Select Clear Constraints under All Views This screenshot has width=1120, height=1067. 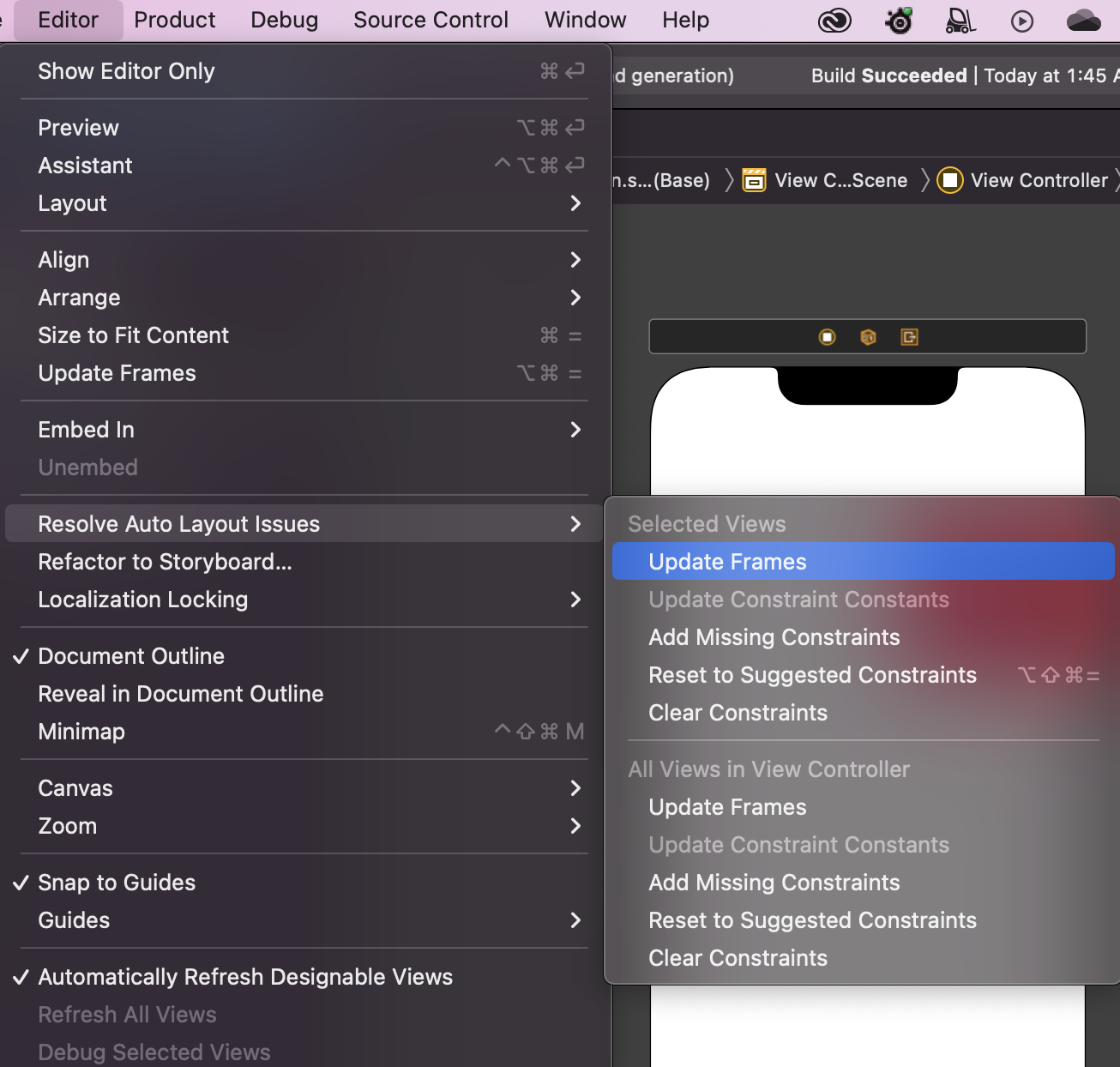863,958
